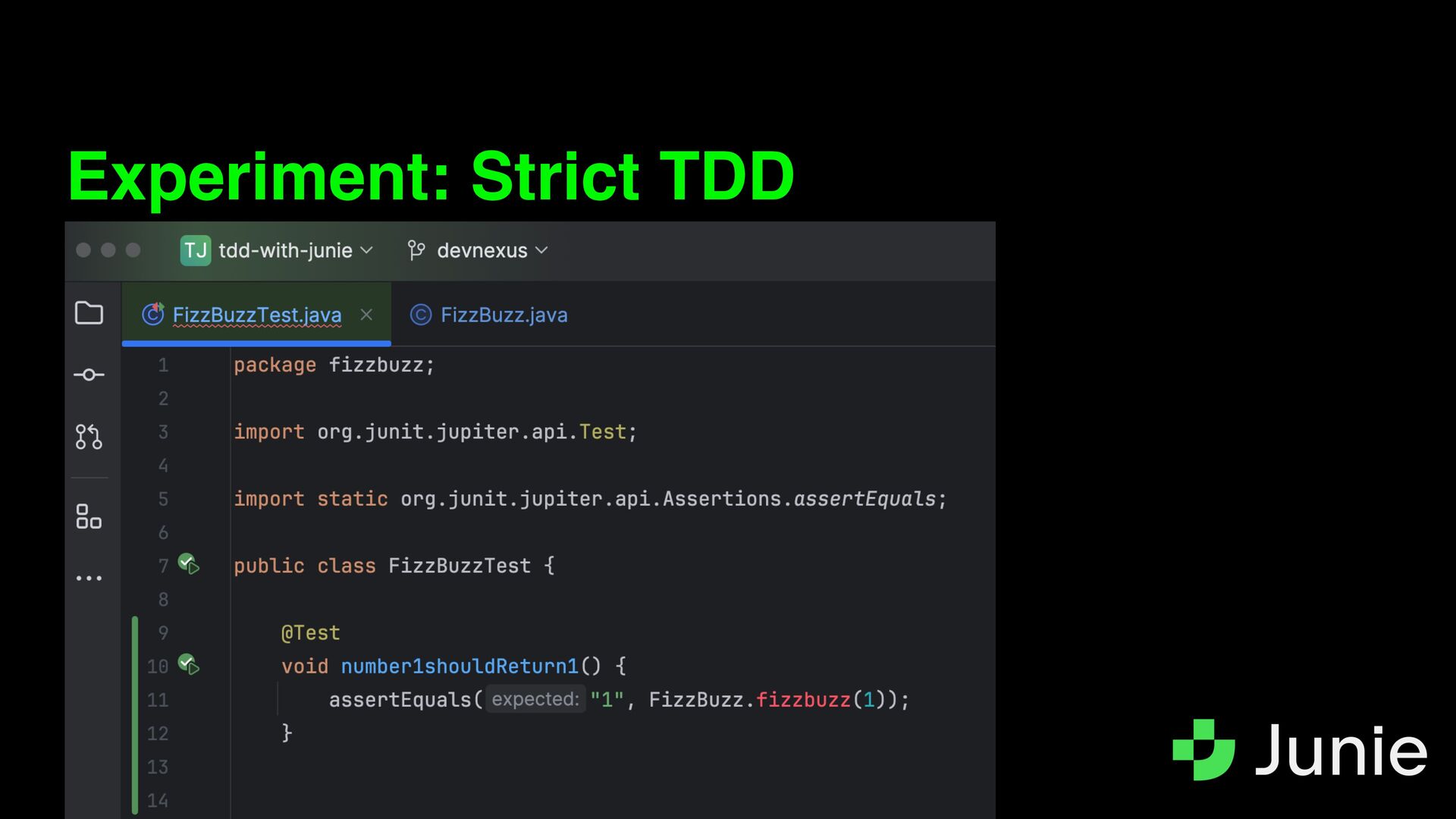
Task: Click the unresolved fizzbuzz method reference
Action: coord(803,699)
